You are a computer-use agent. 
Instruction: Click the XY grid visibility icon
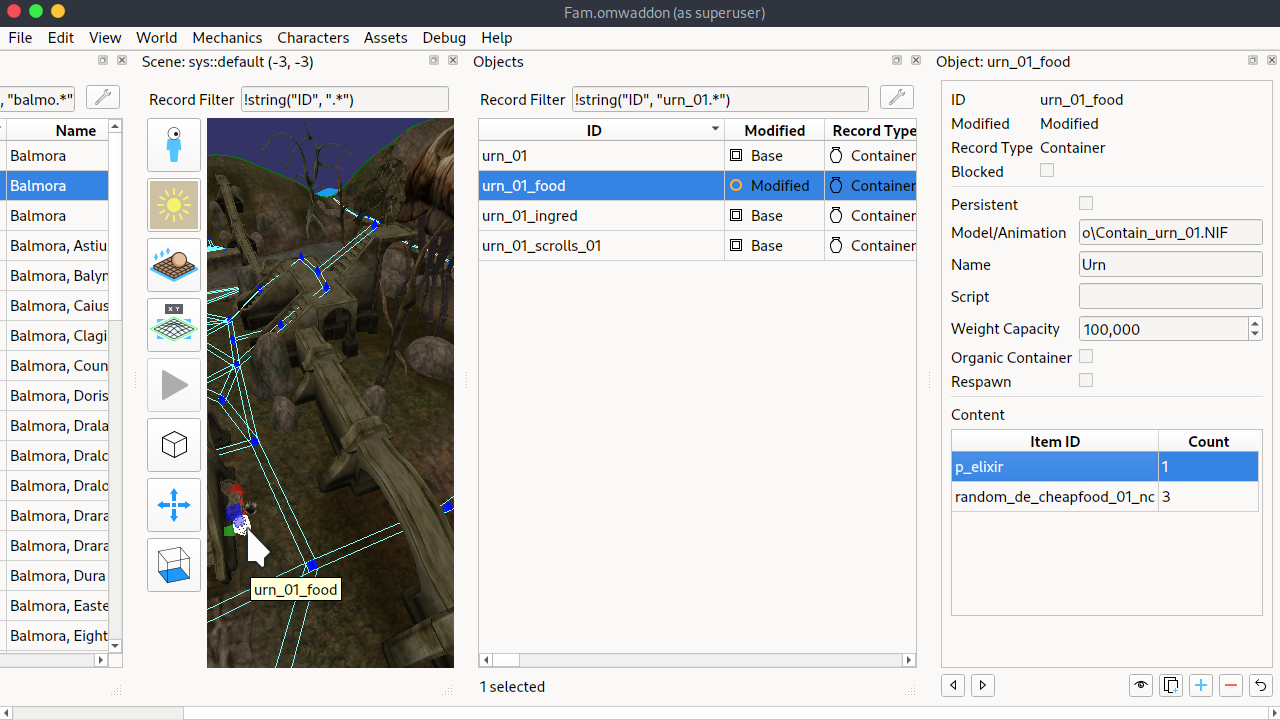174,325
